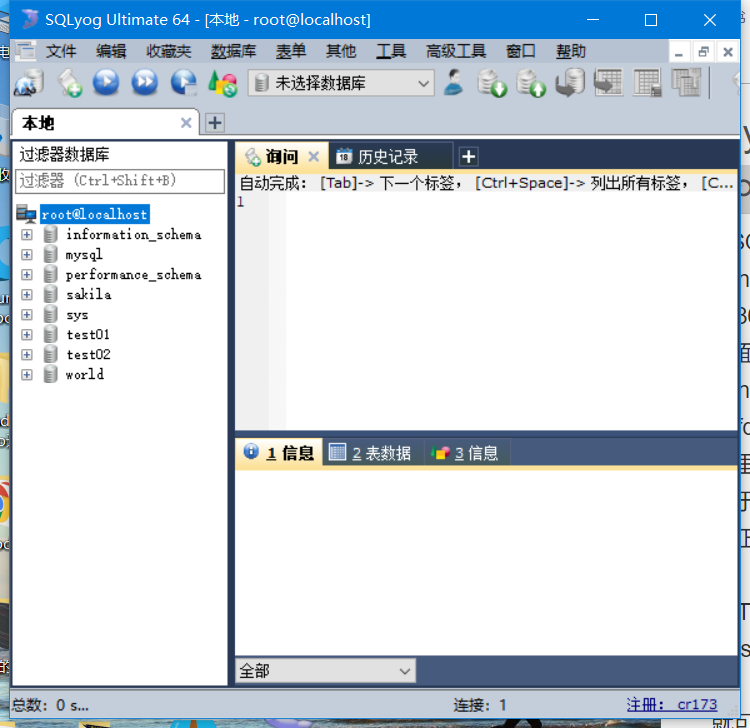Image resolution: width=750 pixels, height=728 pixels.
Task: Close the 本地 connection tab
Action: (x=186, y=123)
